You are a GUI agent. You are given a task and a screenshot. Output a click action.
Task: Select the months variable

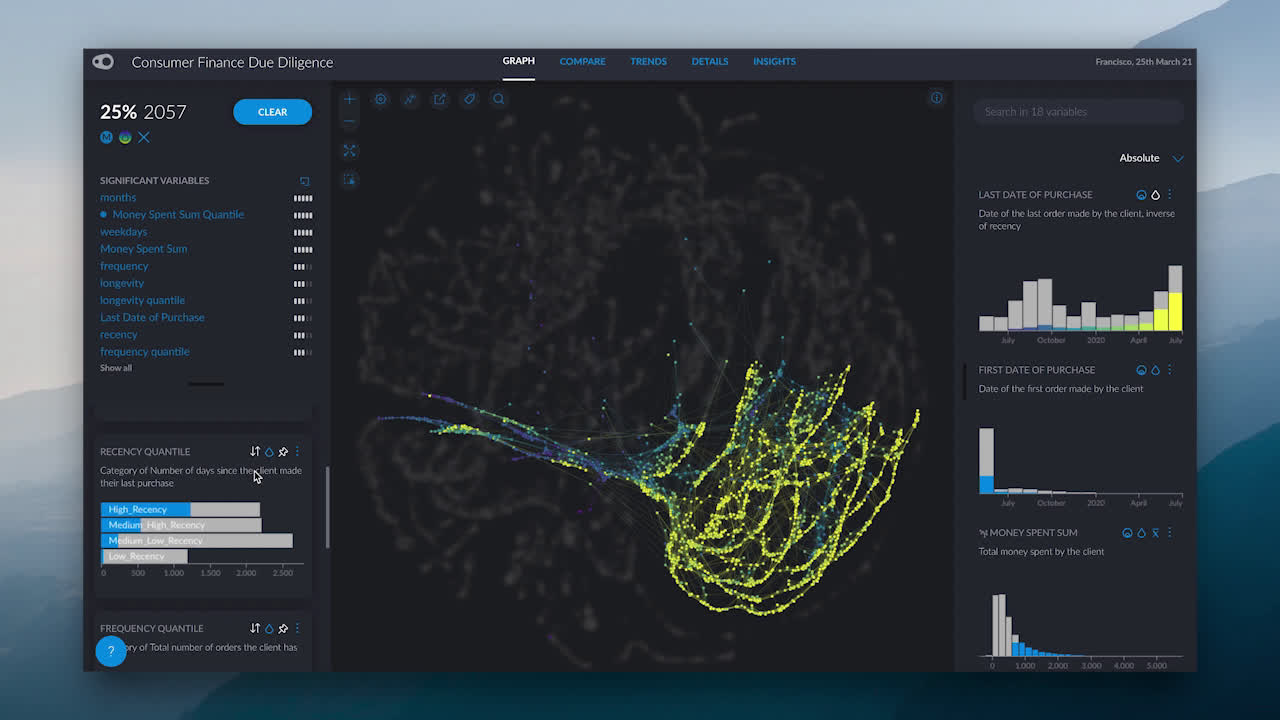click(x=118, y=197)
